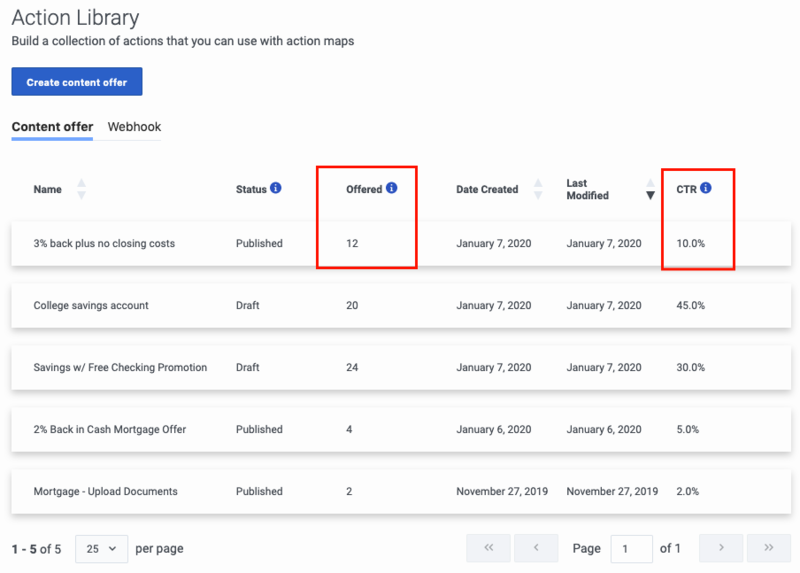
Task: Open 2% Back in Cash Mortgage Offer
Action: coord(110,429)
